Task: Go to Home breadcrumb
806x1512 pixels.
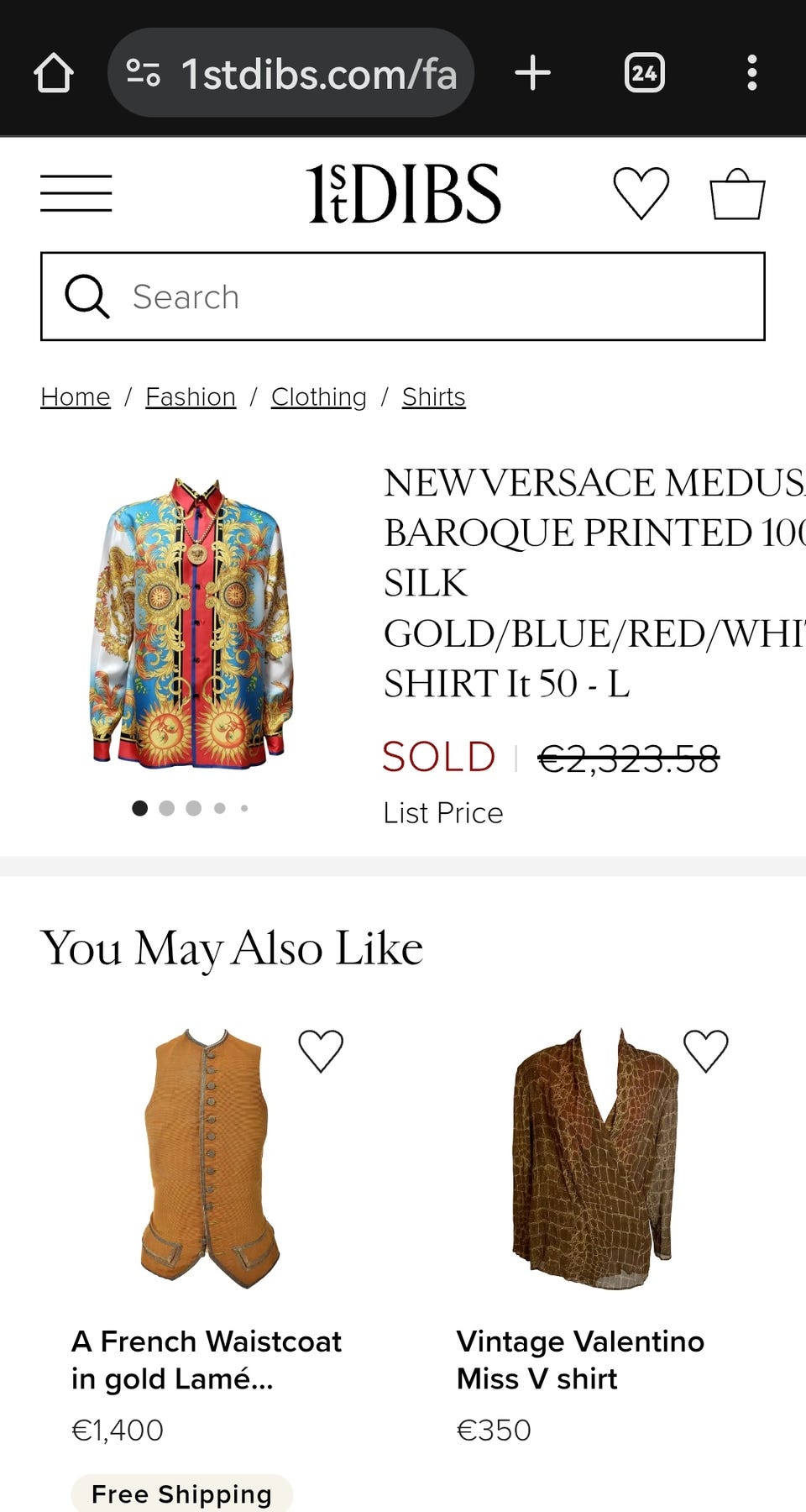Action: [76, 396]
